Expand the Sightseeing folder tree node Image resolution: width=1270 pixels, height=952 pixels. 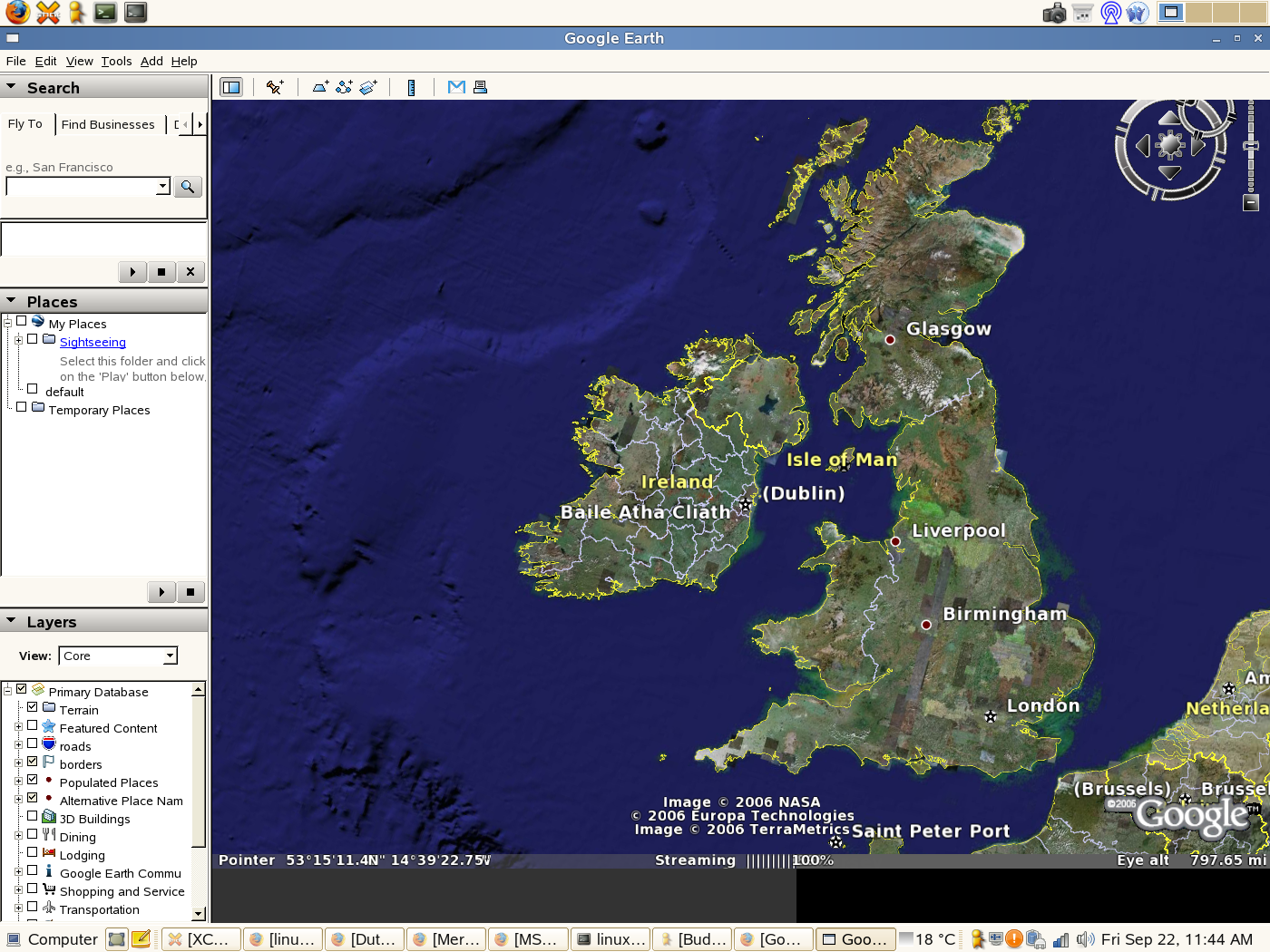coord(18,340)
